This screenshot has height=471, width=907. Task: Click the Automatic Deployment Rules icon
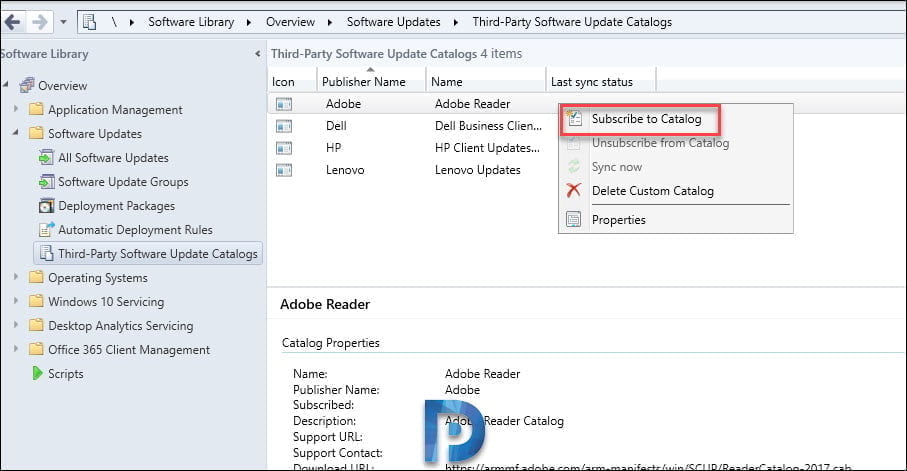(x=46, y=229)
